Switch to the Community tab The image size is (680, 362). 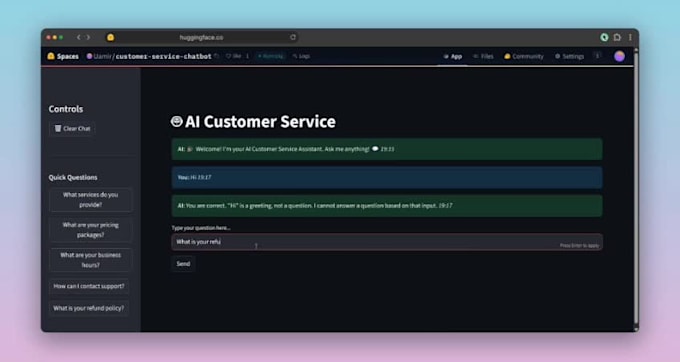(523, 56)
